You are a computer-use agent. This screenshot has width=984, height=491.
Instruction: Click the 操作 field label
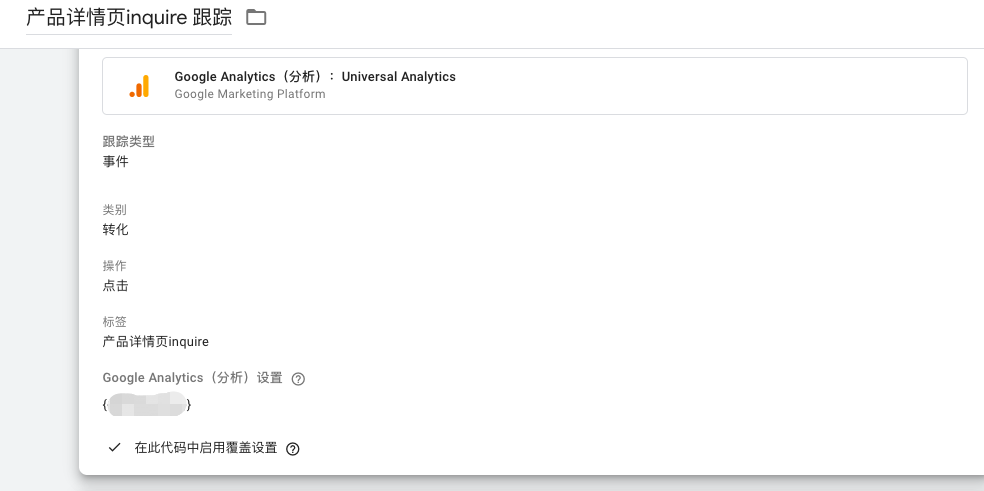[x=114, y=266]
